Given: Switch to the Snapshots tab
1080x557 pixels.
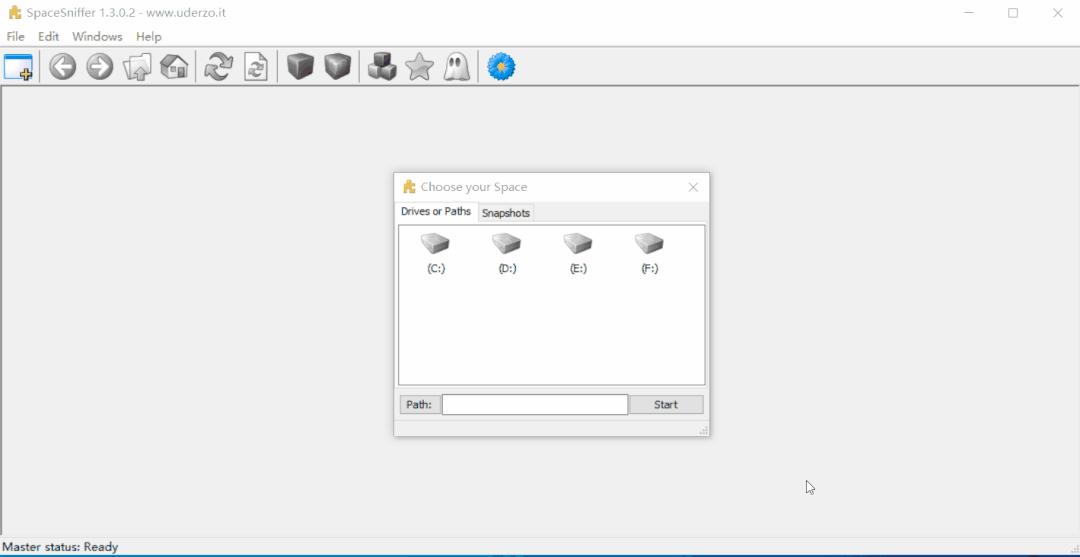Looking at the screenshot, I should 506,213.
